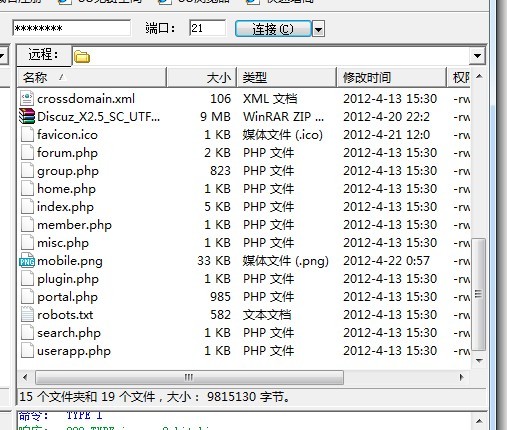Sort by the 修改时间 column header
The height and width of the screenshot is (430, 507).
tap(392, 78)
